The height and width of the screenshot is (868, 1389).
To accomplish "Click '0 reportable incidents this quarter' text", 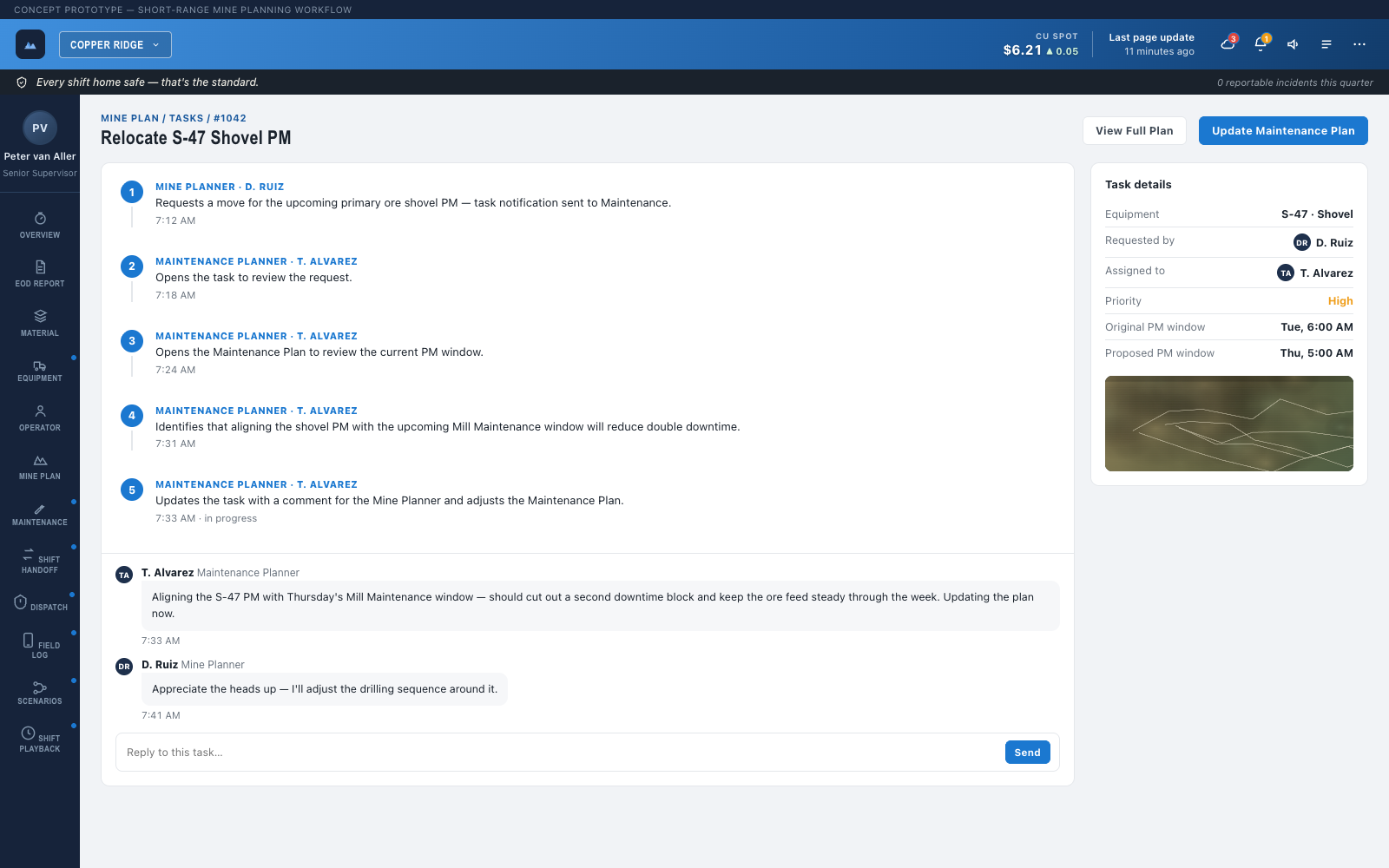I will [1294, 82].
